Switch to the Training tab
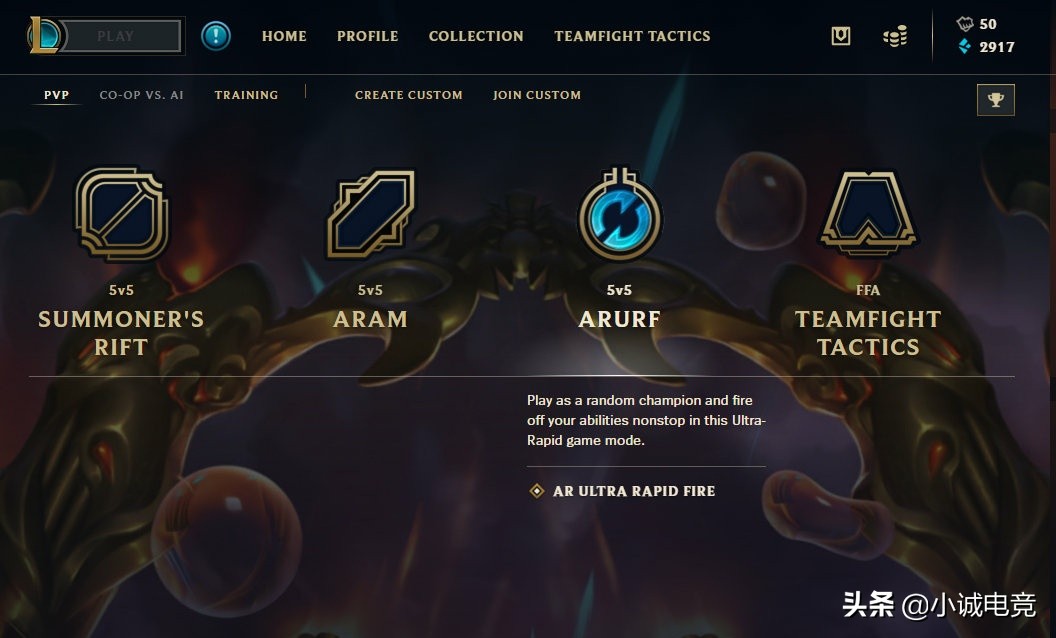Image resolution: width=1056 pixels, height=638 pixels. tap(246, 95)
